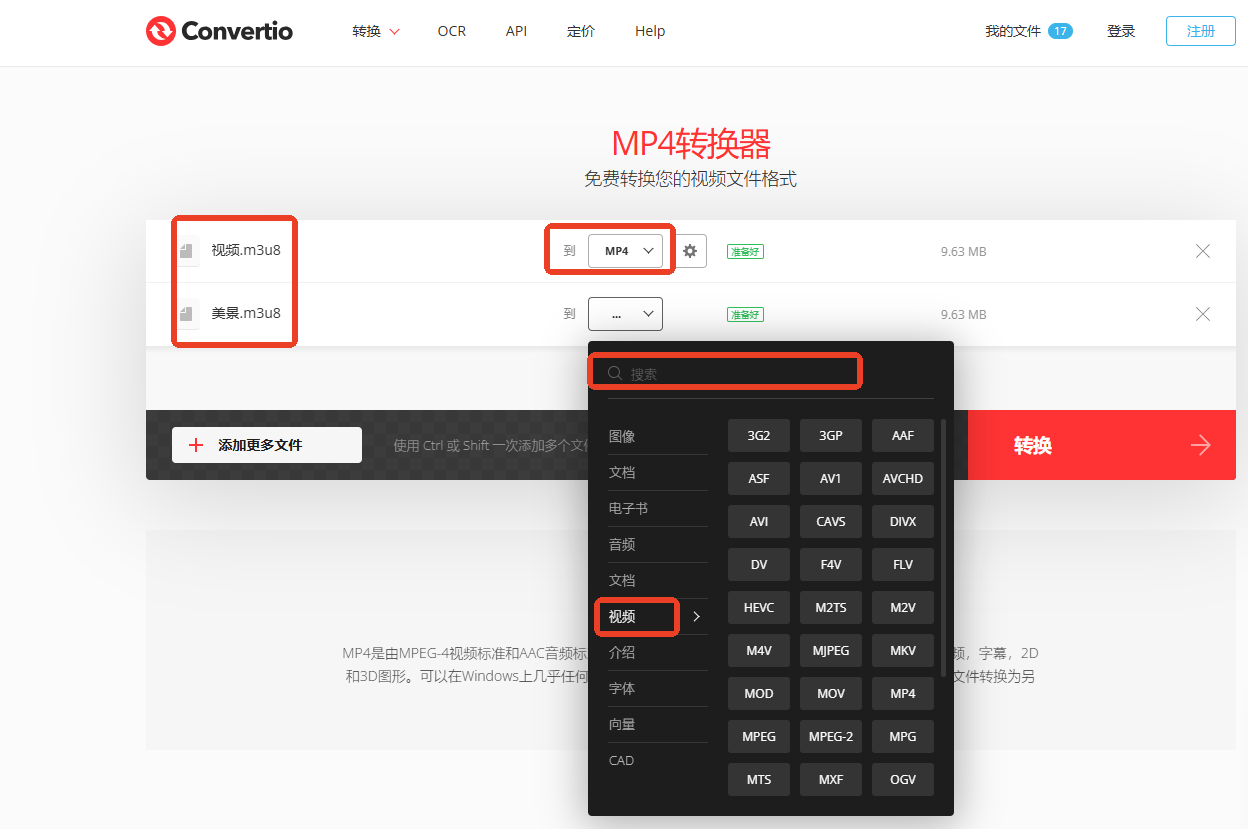The width and height of the screenshot is (1248, 829).
Task: Click the plus icon on 添加更多文件
Action: tap(196, 444)
